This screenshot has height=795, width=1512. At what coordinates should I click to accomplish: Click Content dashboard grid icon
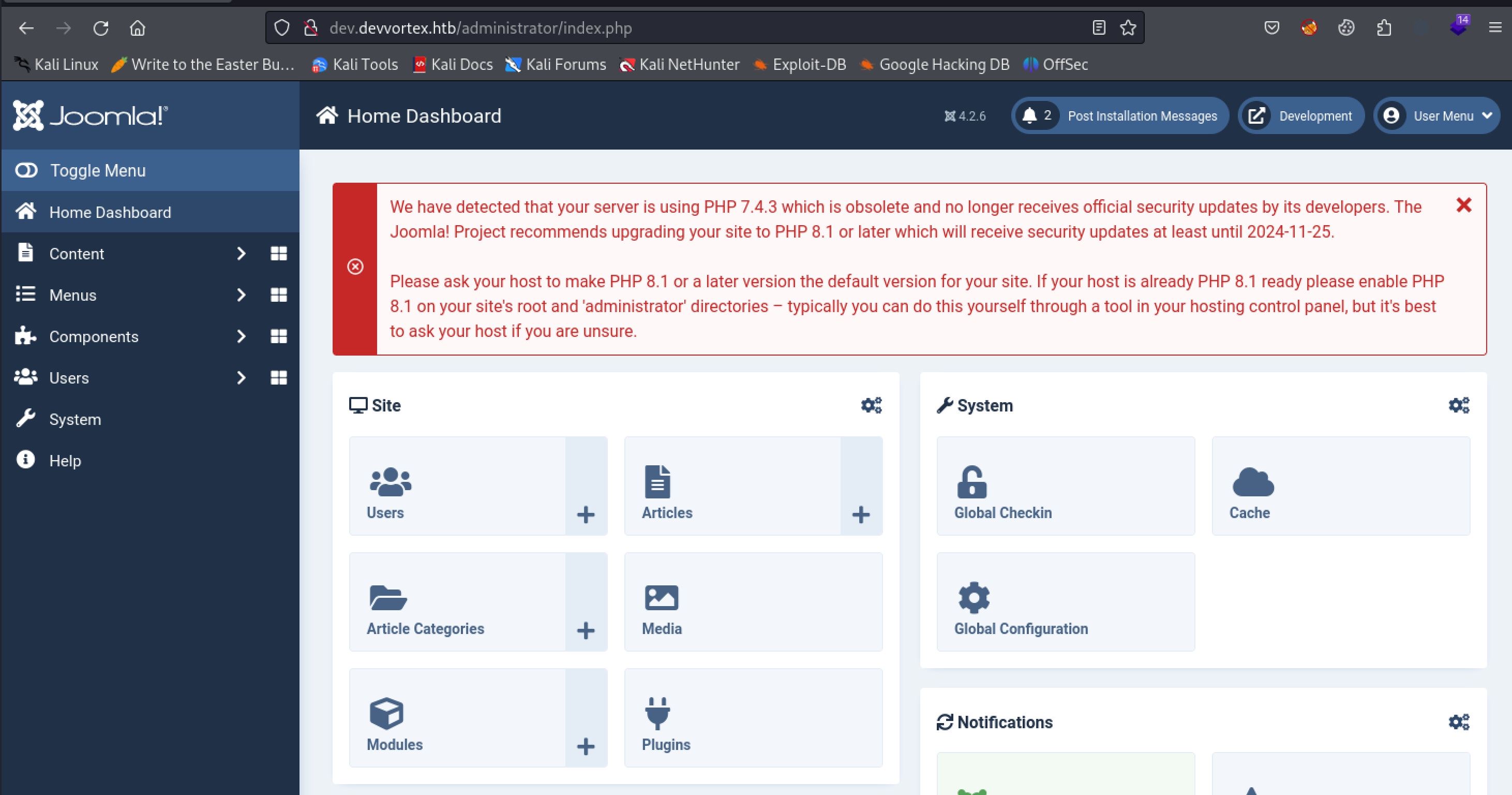(278, 254)
